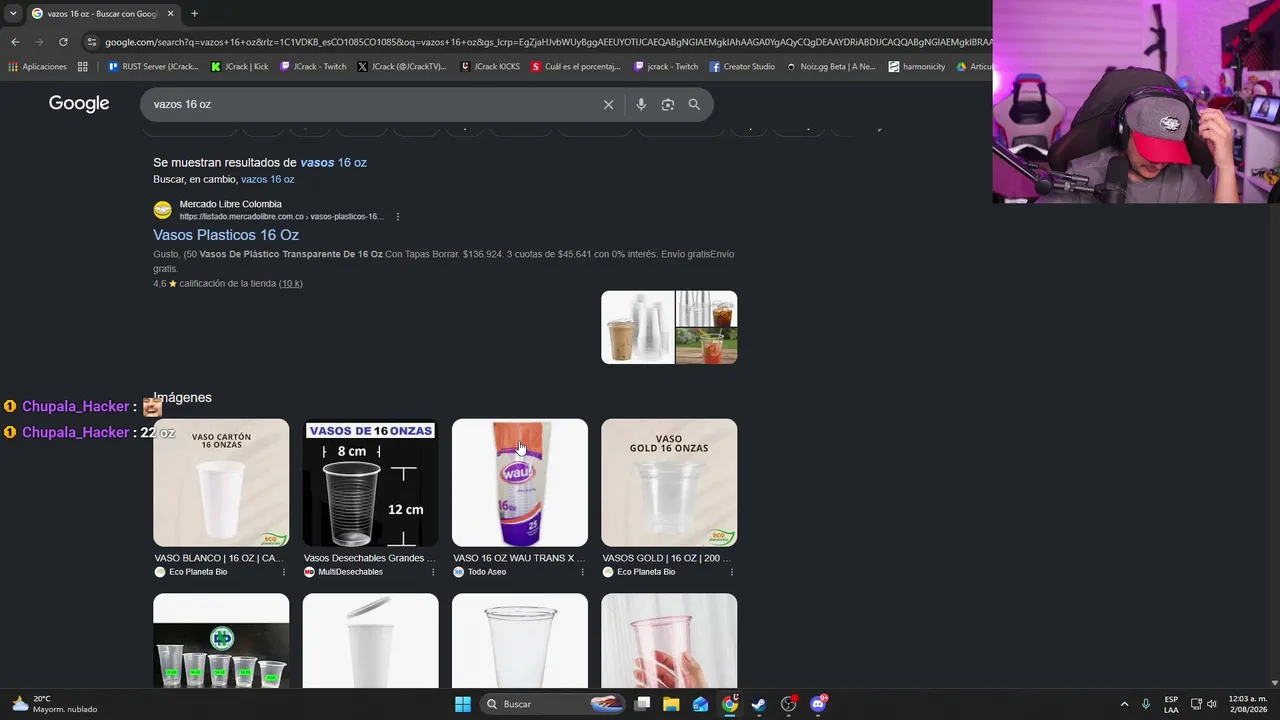Clear the Google search box text

608,104
